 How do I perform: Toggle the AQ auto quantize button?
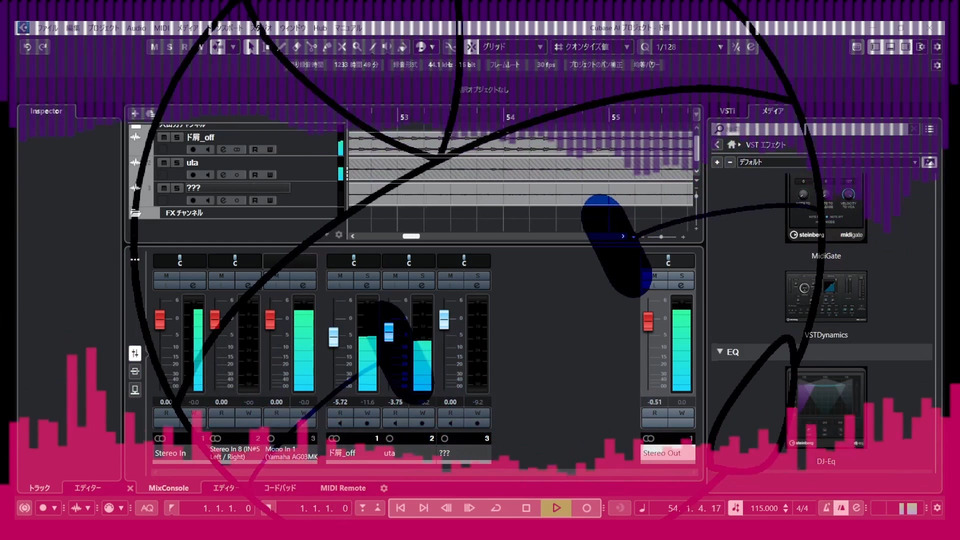coord(147,508)
